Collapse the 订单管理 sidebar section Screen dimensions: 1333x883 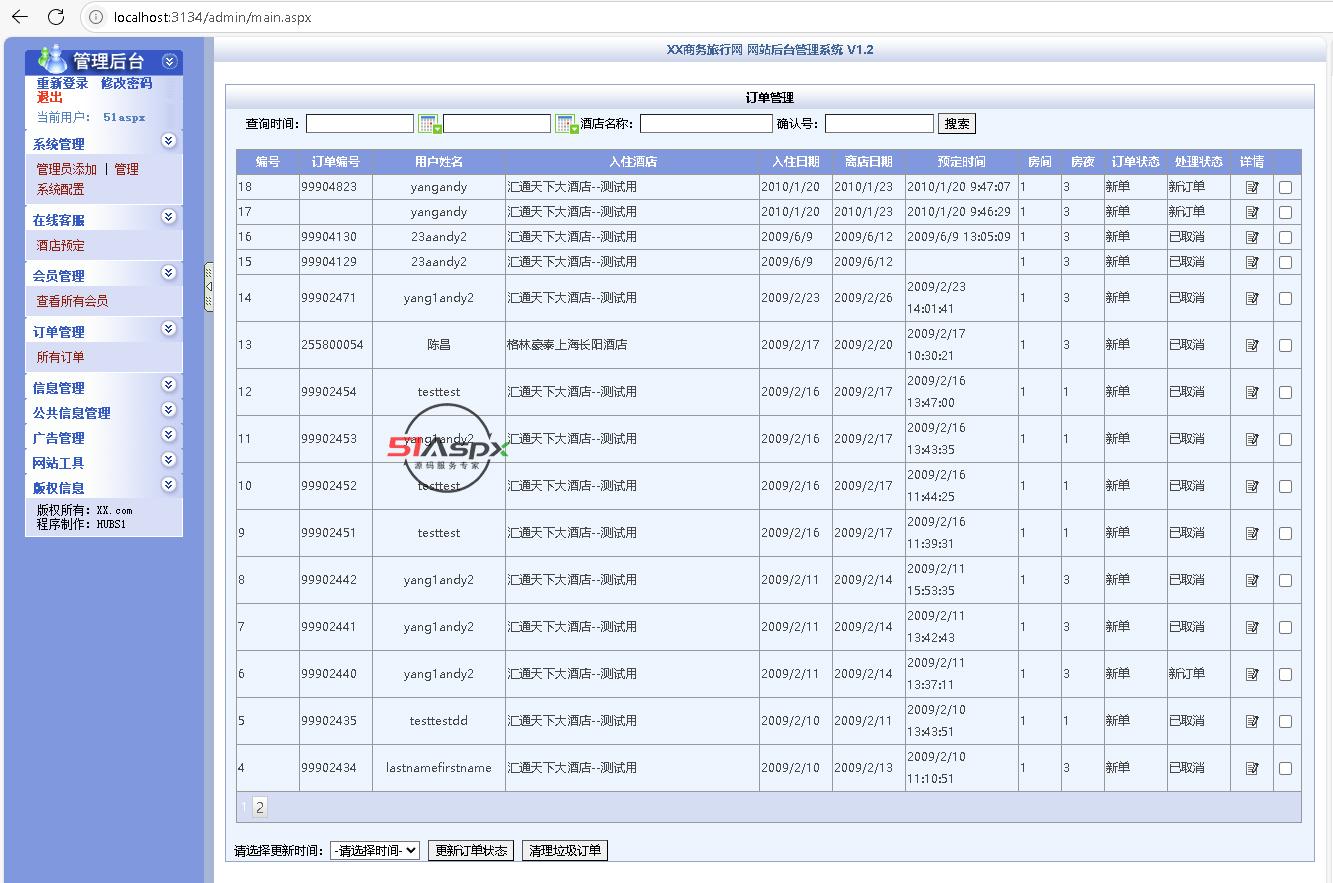pos(169,329)
